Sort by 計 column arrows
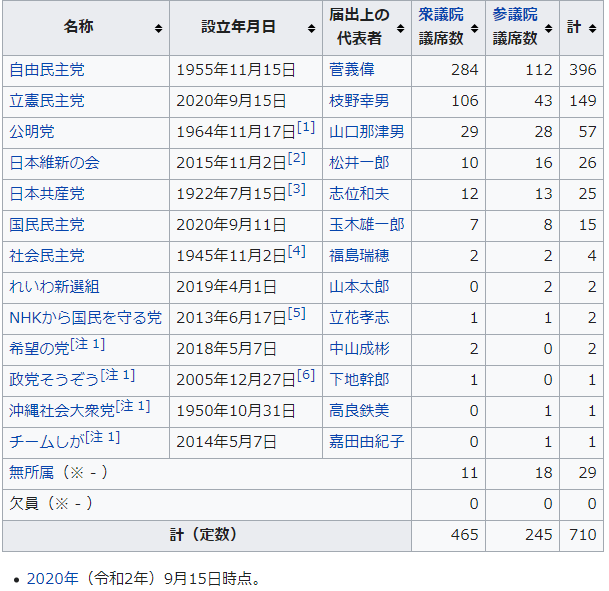The image size is (609, 591). tap(592, 28)
